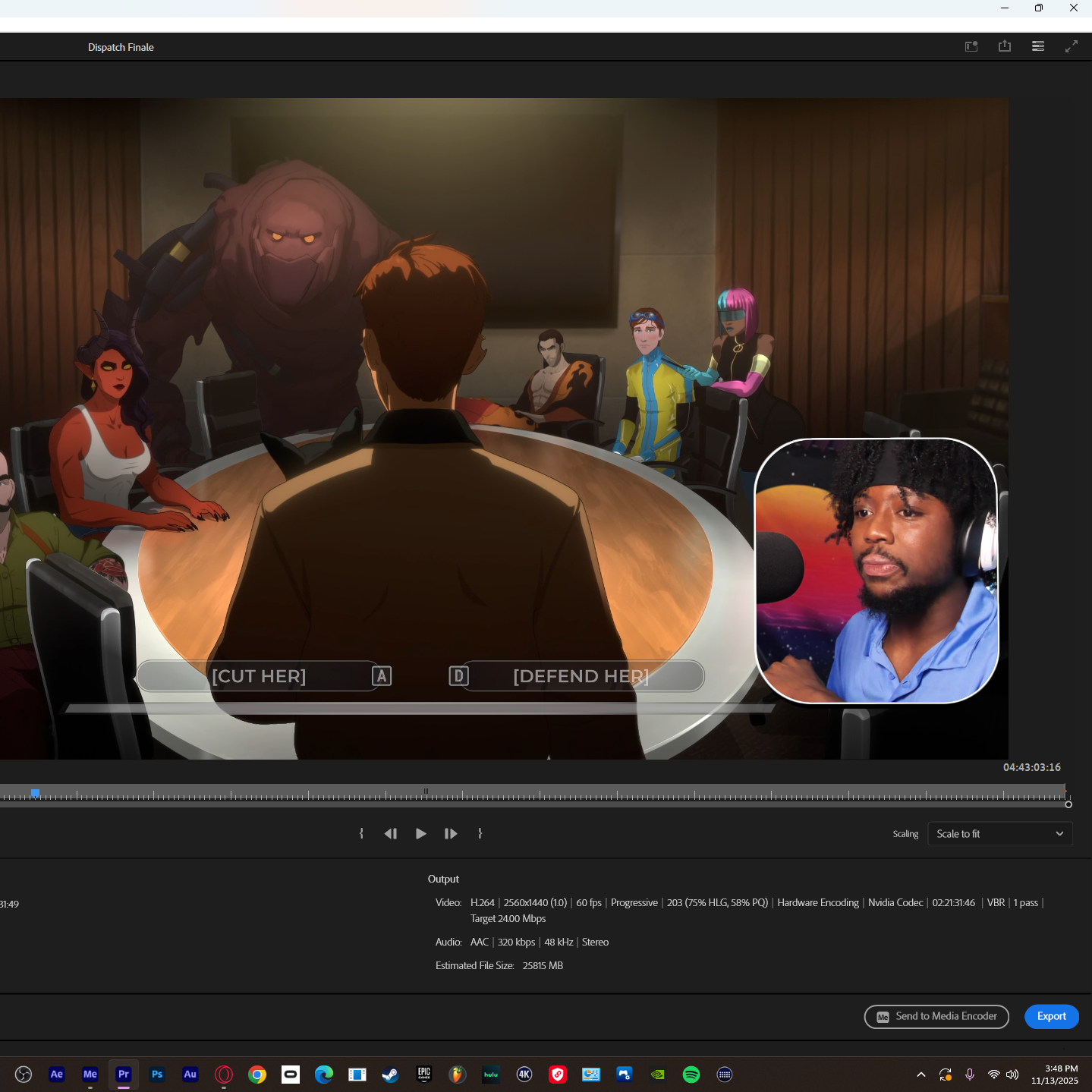Select the Dispatch Finale title tab
Viewport: 1092px width, 1092px height.
pyautogui.click(x=121, y=47)
